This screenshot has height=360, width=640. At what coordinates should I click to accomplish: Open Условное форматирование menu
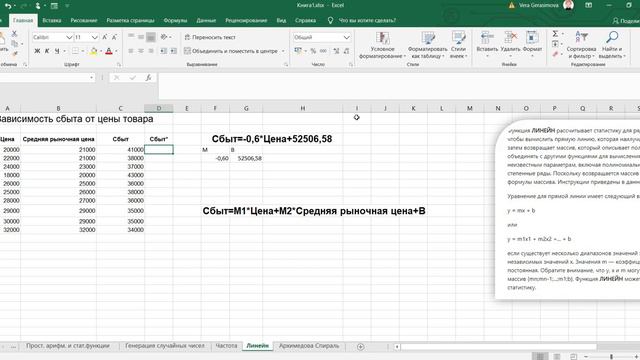pyautogui.click(x=382, y=45)
